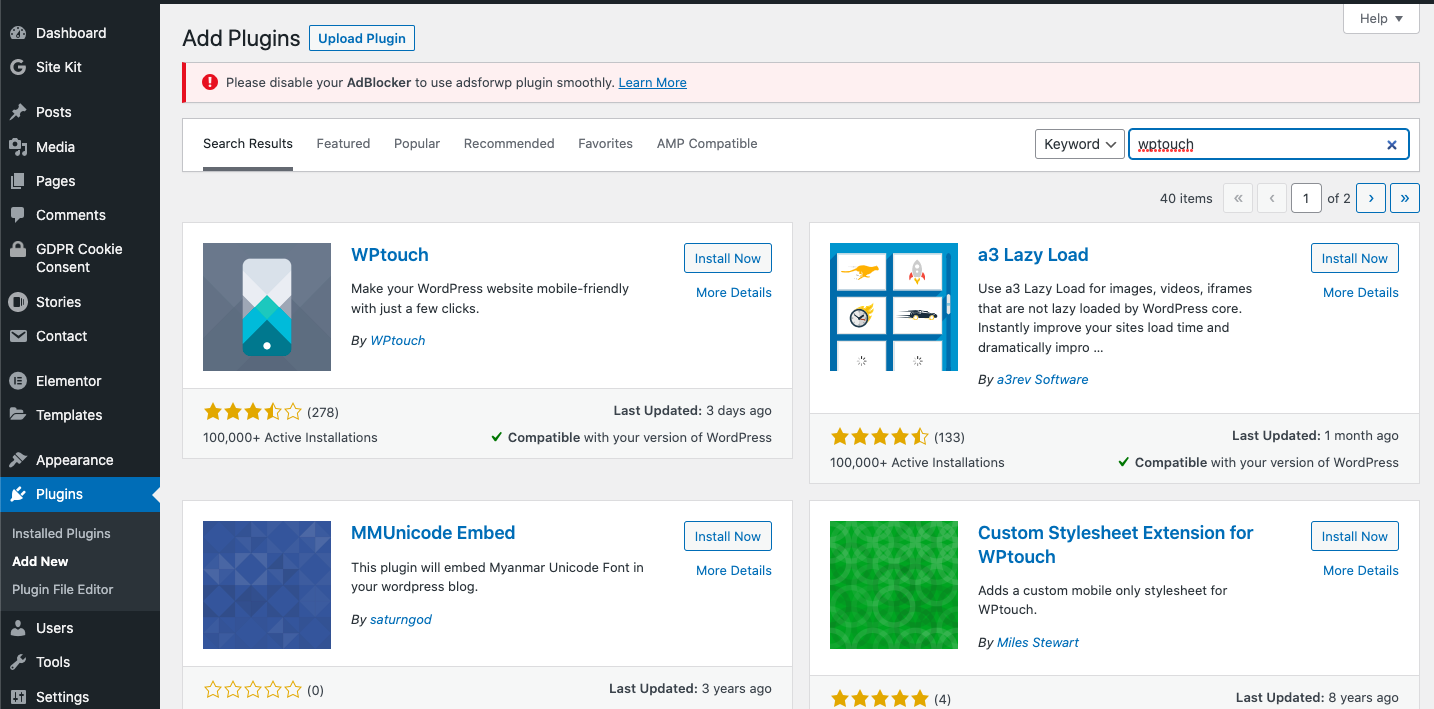Click the Custom Stylesheet Extension green thumbnail

click(894, 585)
